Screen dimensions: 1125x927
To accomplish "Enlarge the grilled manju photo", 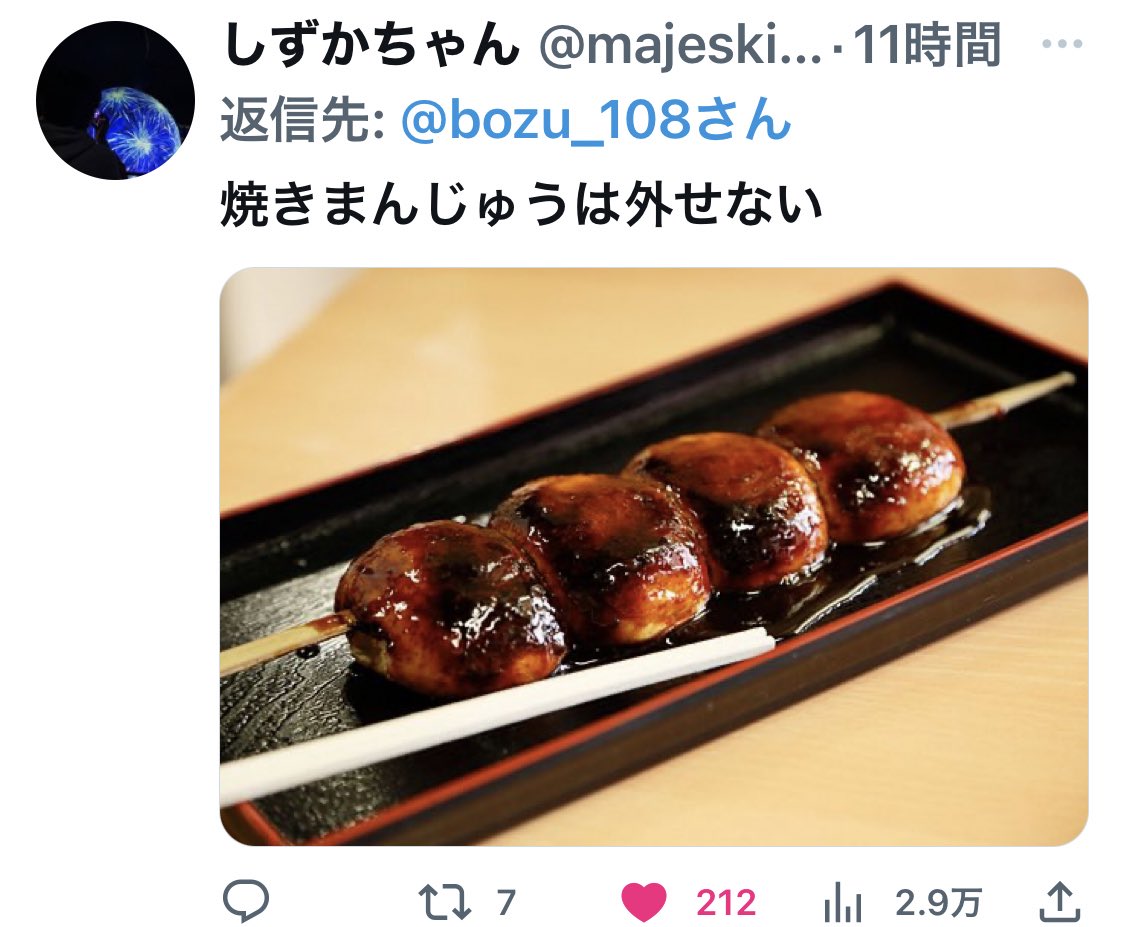I will click(x=654, y=557).
